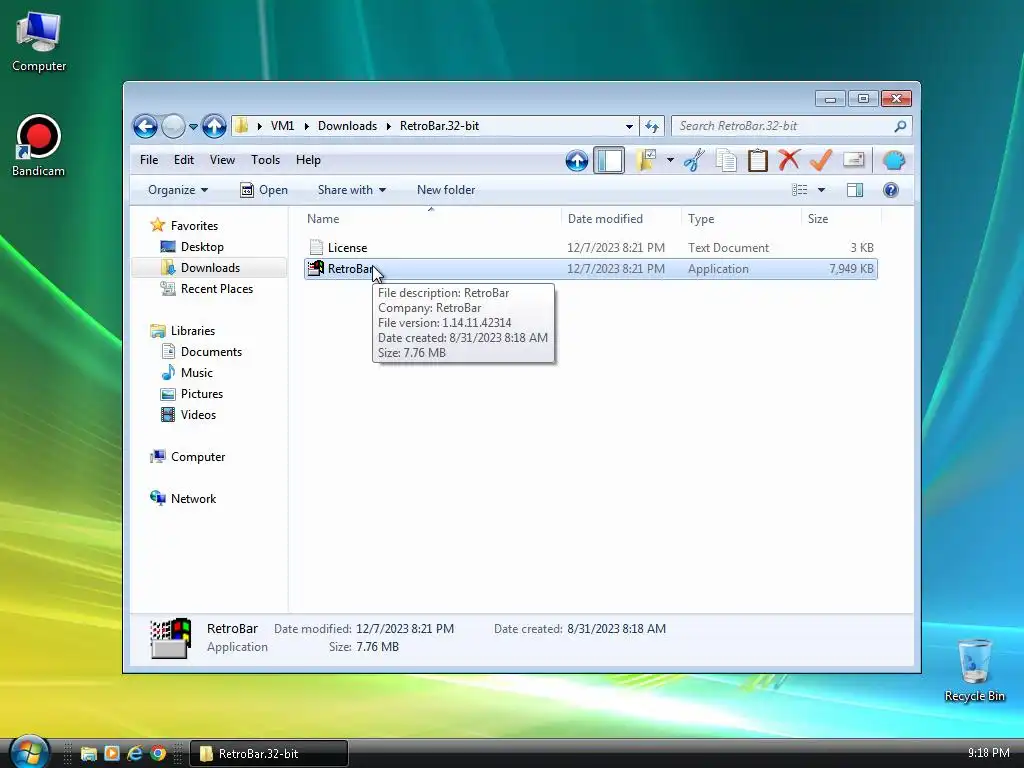The width and height of the screenshot is (1024, 768).
Task: Open the File menu
Action: coord(149,160)
